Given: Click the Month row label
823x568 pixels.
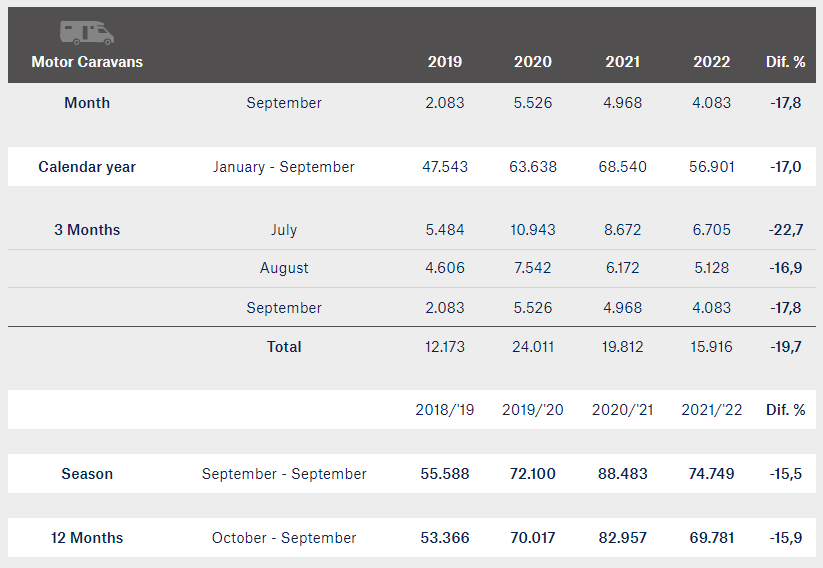Looking at the screenshot, I should tap(87, 103).
